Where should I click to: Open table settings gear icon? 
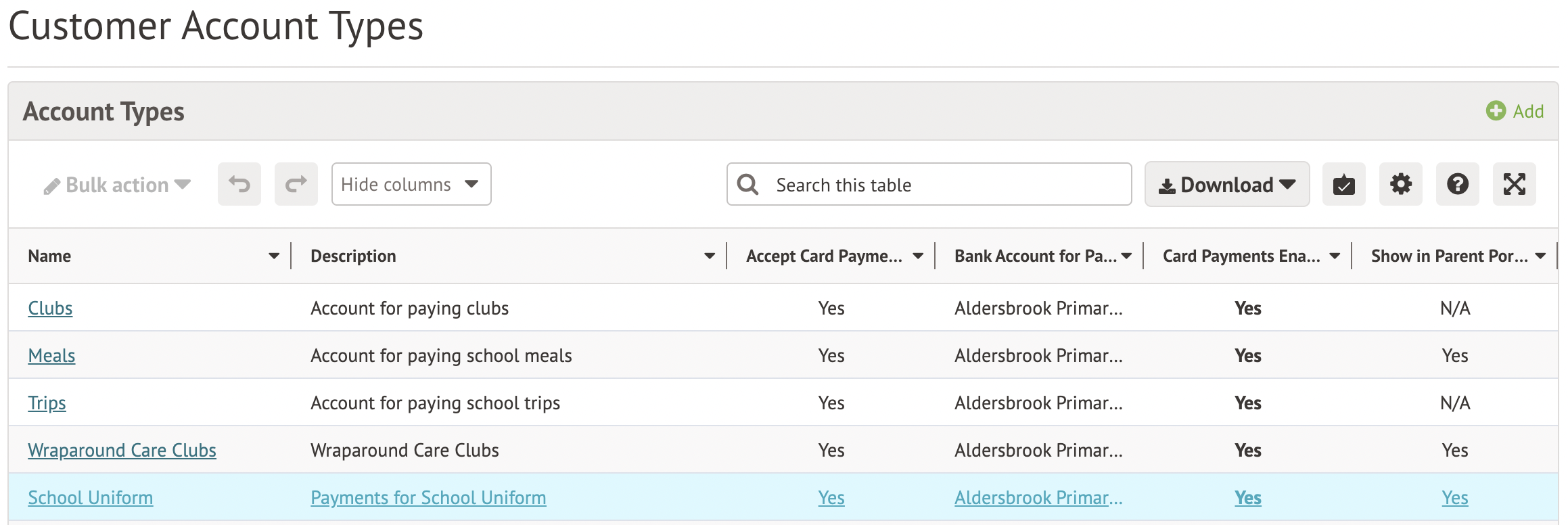pyautogui.click(x=1400, y=184)
